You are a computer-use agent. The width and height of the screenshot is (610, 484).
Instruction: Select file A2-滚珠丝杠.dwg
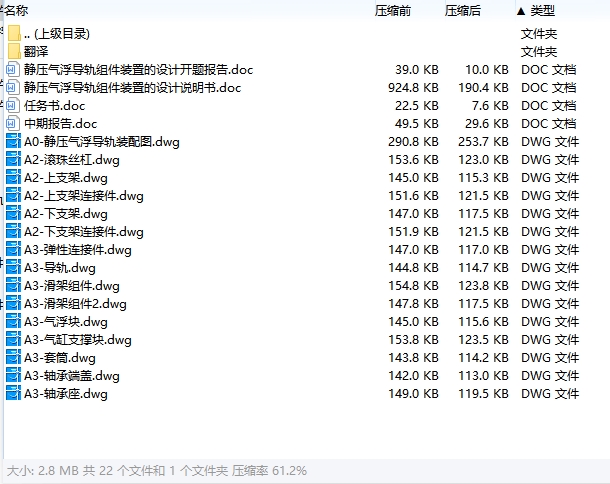[x=72, y=160]
